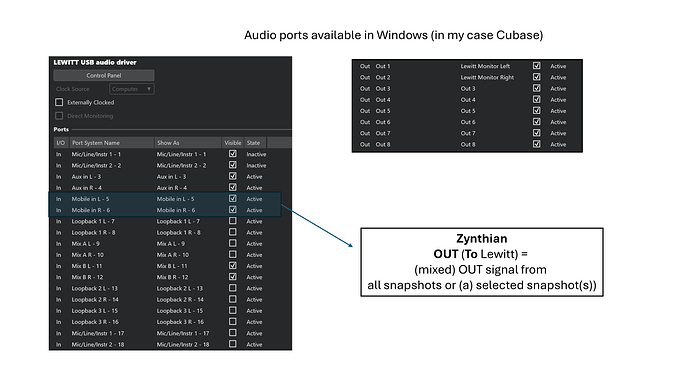The height and width of the screenshot is (388, 690).
Task: Select 'Loopback 1 R - 8' Show As cell
Action: [178, 232]
